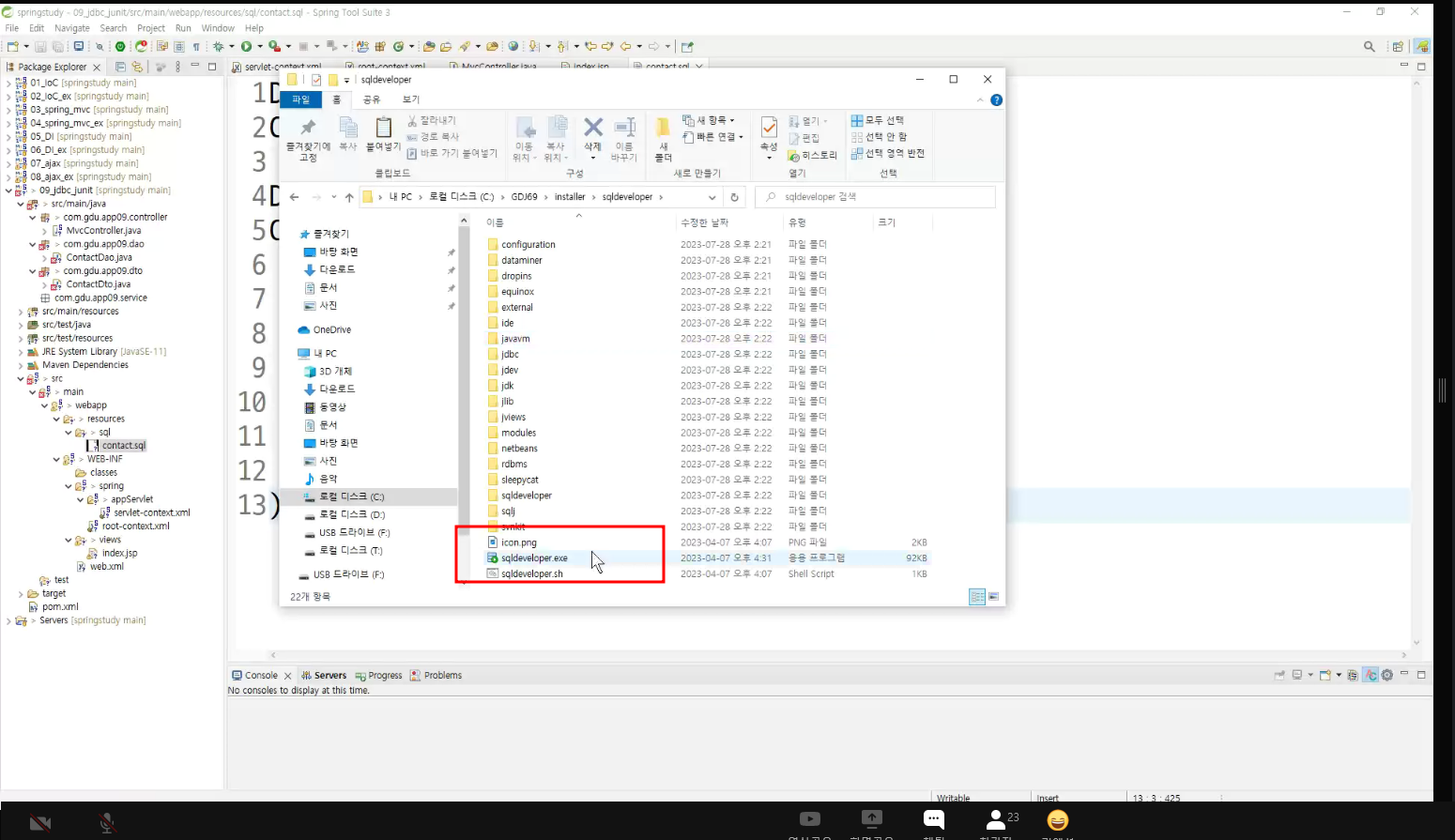Image resolution: width=1455 pixels, height=840 pixels.
Task: Open the Edit menu in Spring Tool Suite
Action: click(37, 28)
